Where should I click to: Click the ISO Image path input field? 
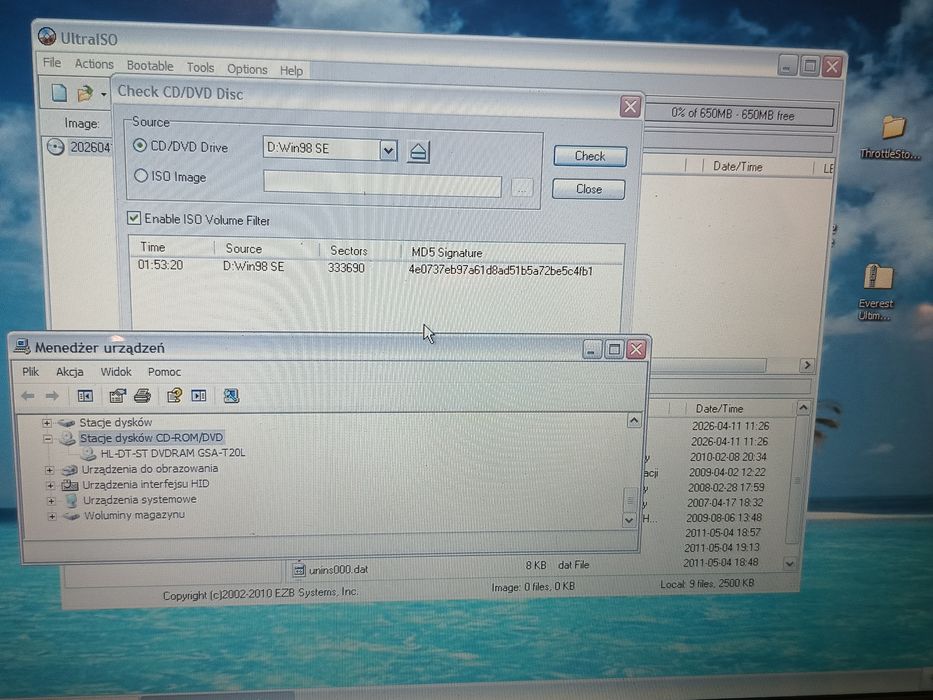[383, 185]
